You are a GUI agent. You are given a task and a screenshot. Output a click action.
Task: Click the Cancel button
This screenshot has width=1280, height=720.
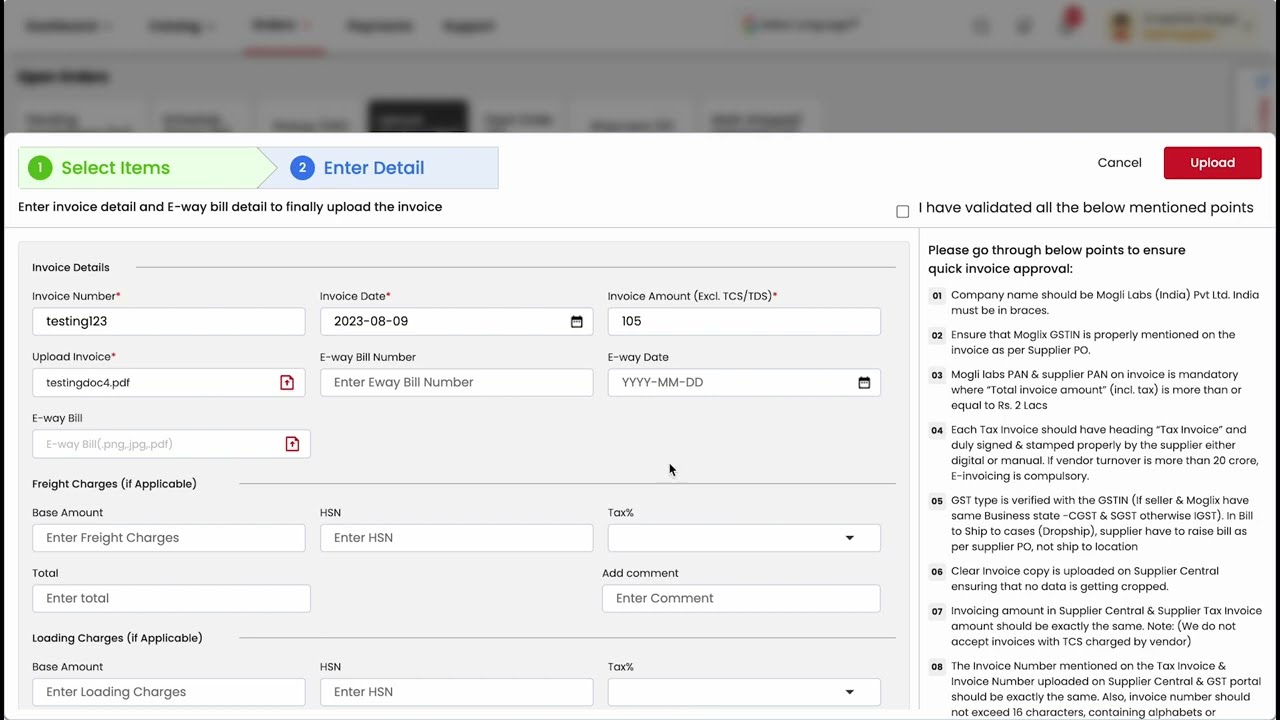[1119, 163]
